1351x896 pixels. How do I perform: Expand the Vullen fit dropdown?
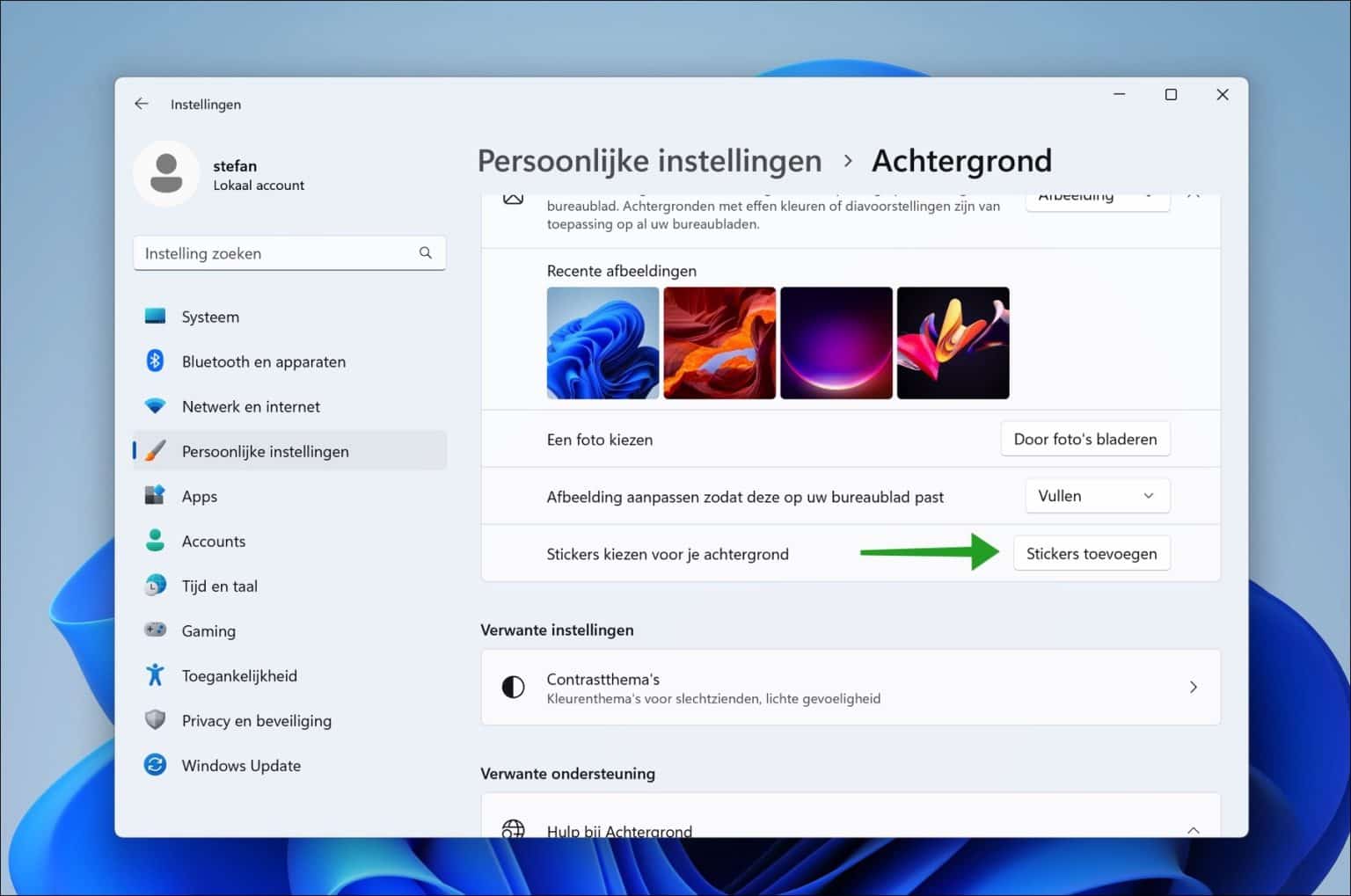point(1097,496)
